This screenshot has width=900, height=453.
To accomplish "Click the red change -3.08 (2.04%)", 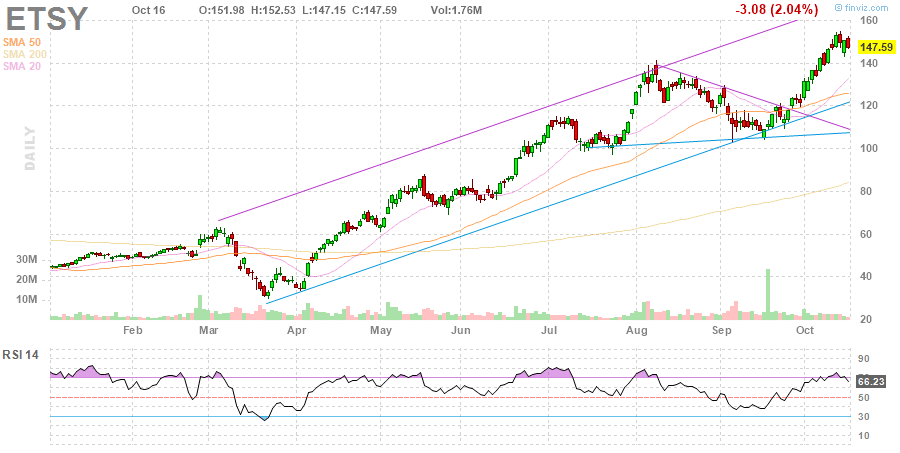I will pyautogui.click(x=777, y=9).
